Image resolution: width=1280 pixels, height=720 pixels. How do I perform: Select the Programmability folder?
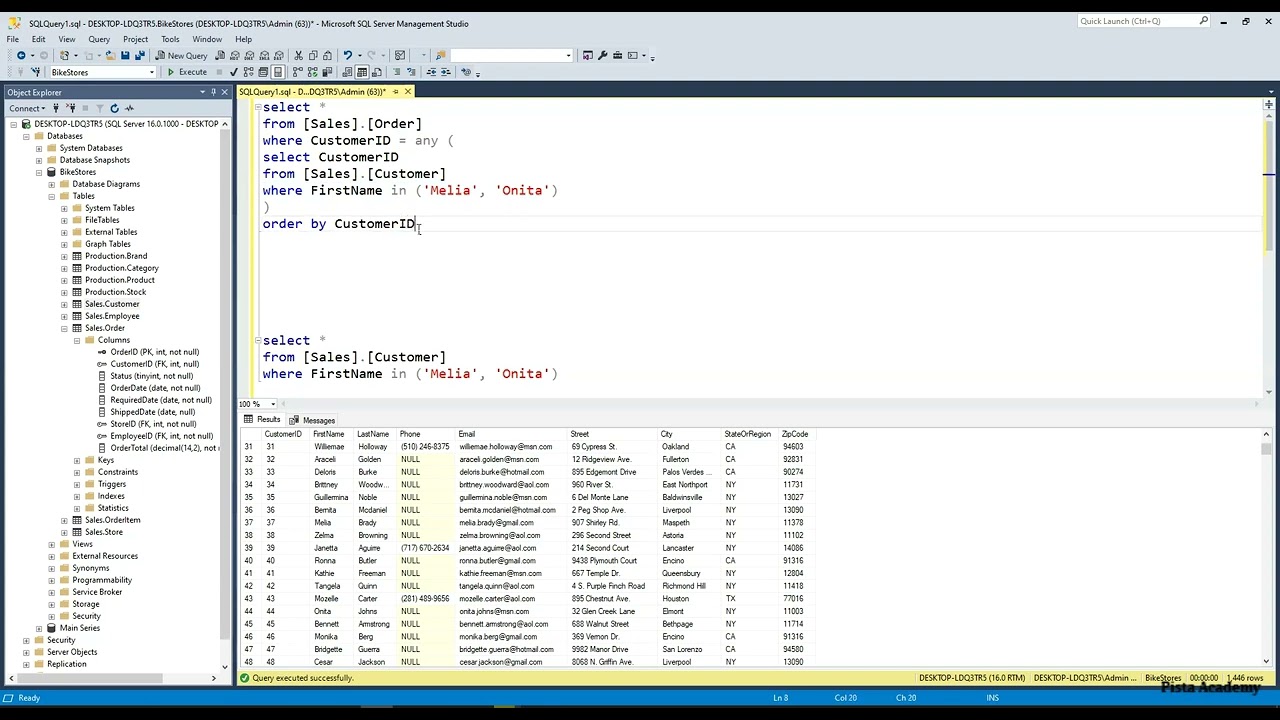pyautogui.click(x=102, y=580)
